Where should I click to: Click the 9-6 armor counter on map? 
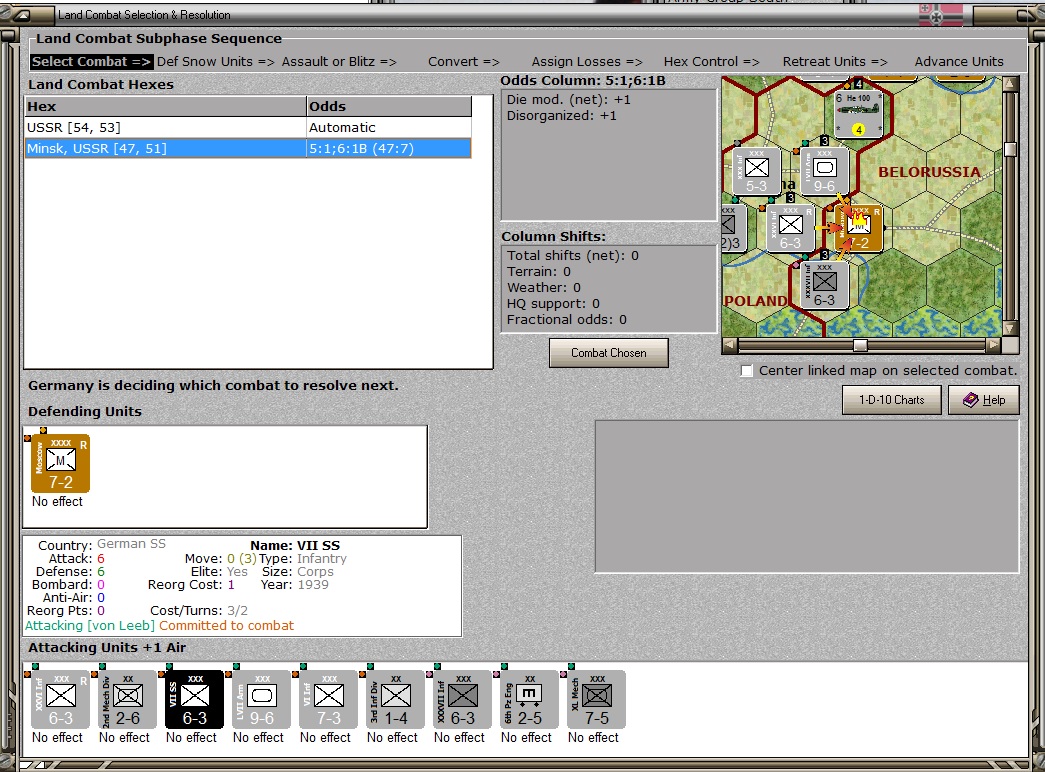pos(824,171)
